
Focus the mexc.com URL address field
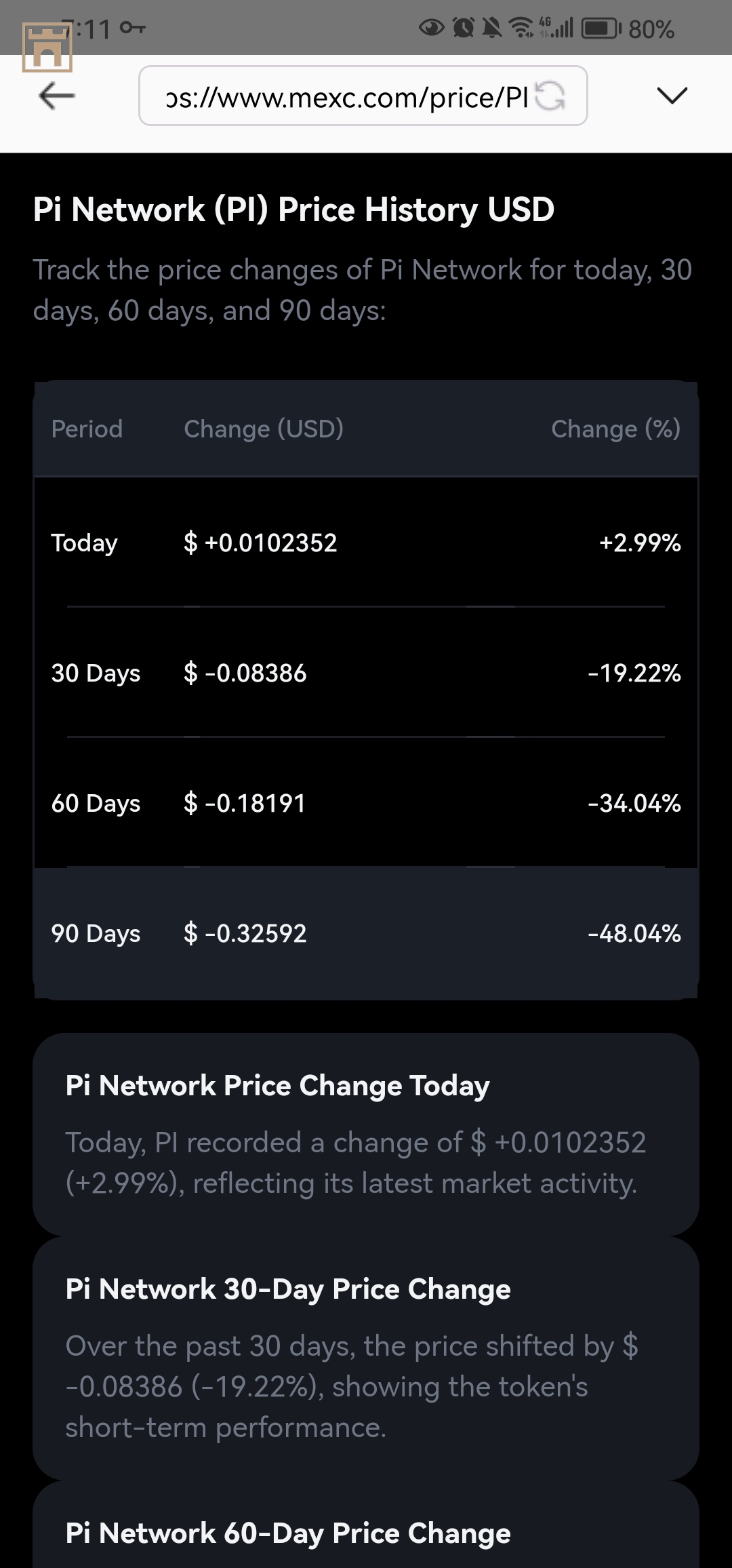346,96
